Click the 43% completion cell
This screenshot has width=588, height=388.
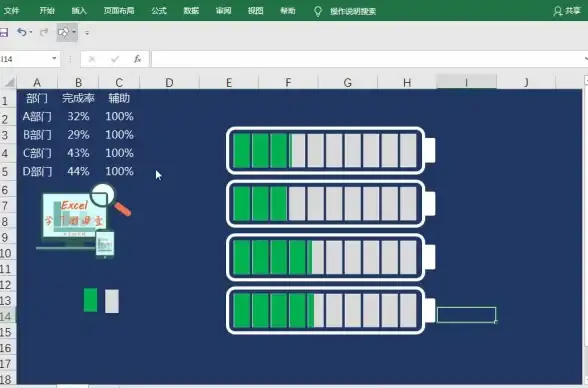tap(78, 153)
